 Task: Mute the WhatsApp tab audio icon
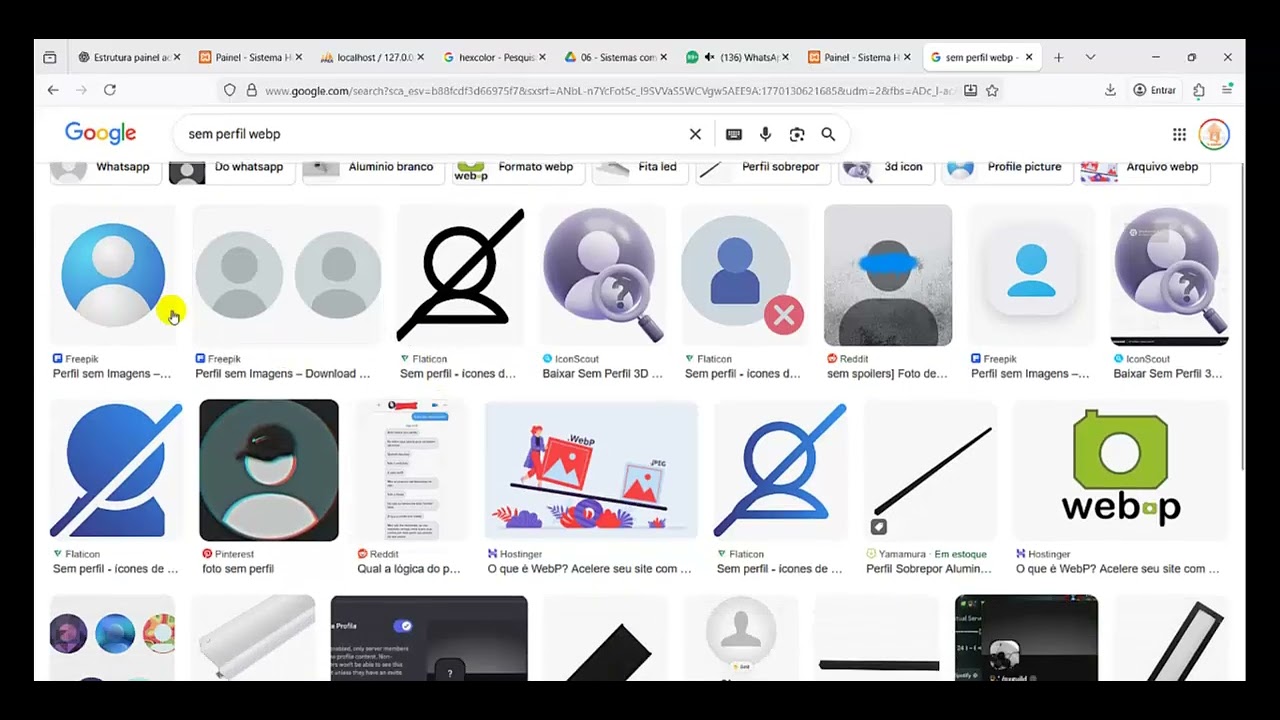[x=709, y=57]
